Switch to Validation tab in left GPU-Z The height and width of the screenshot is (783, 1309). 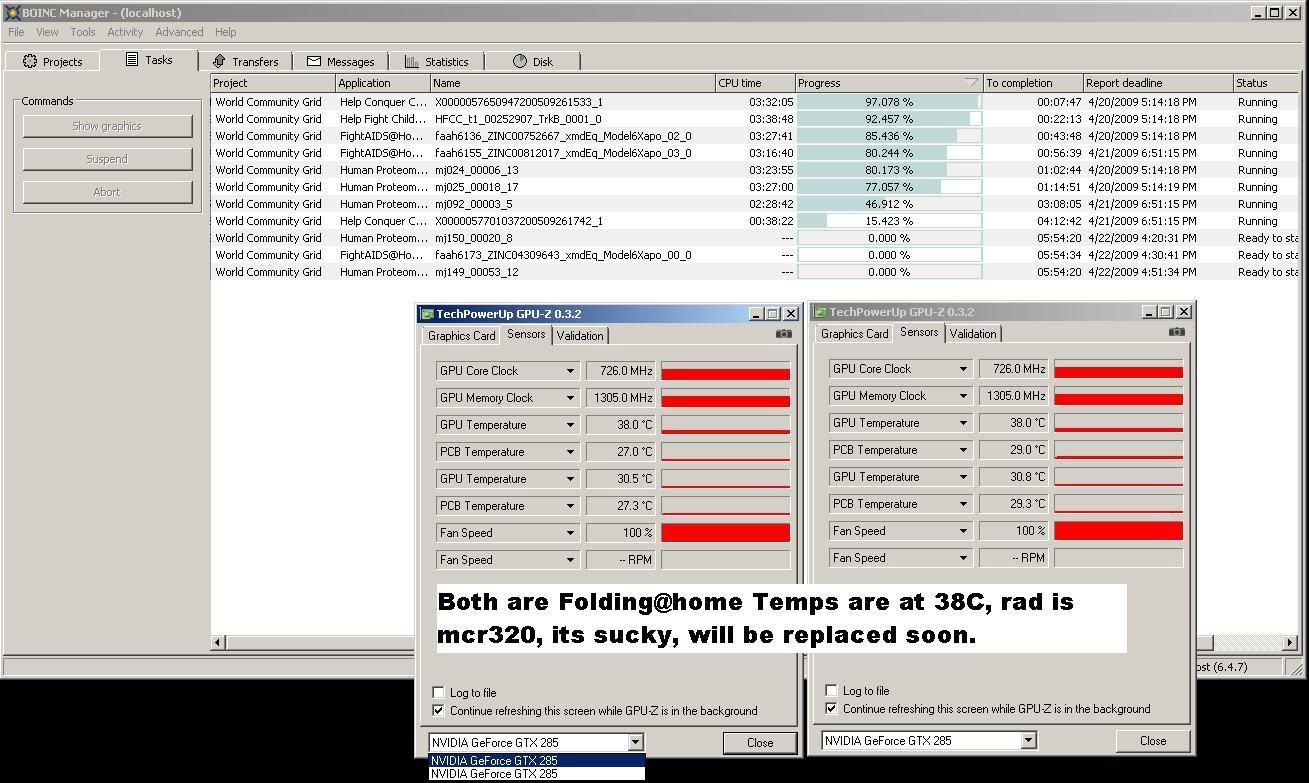(x=580, y=336)
